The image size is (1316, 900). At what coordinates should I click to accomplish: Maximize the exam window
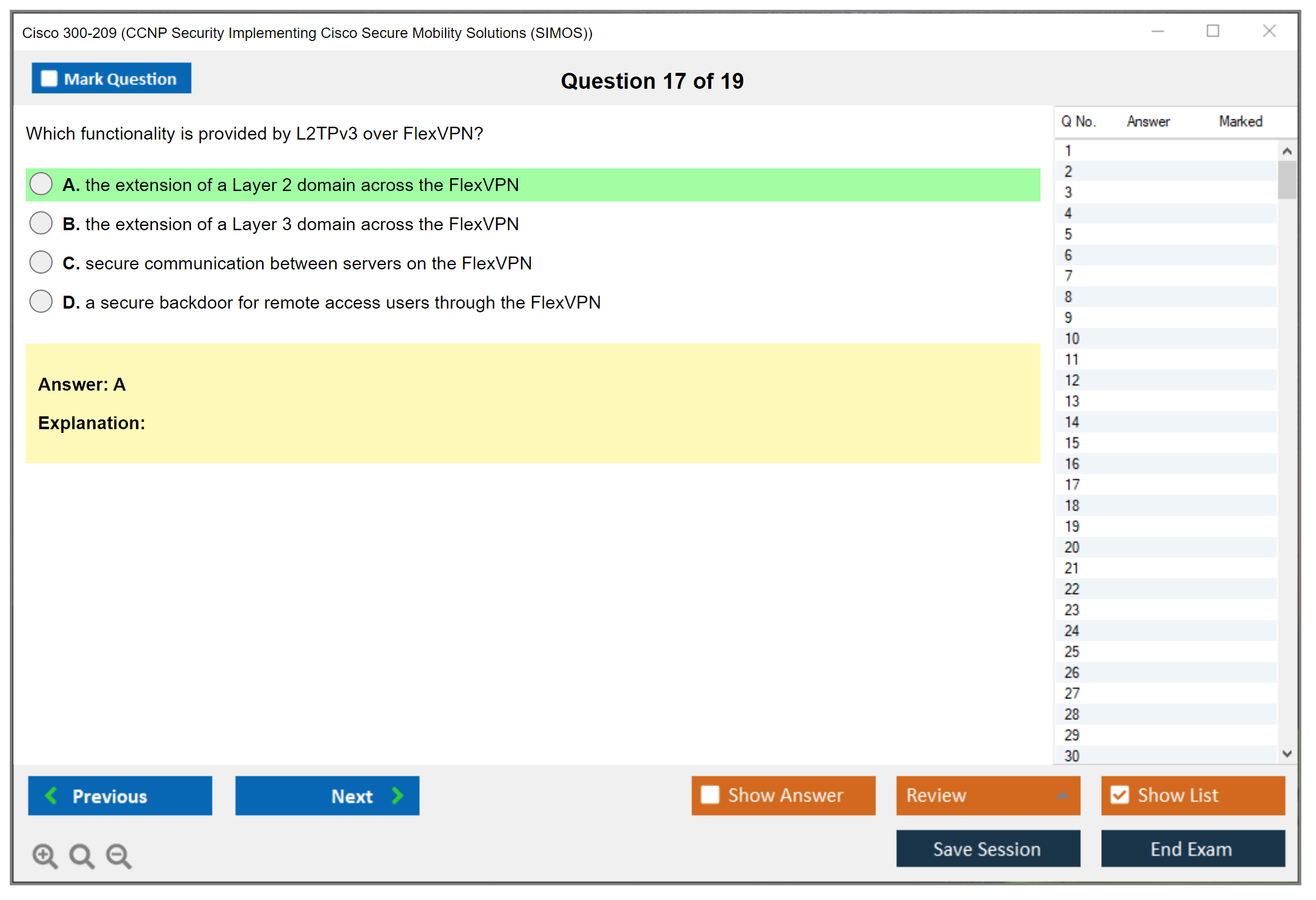coord(1213,31)
